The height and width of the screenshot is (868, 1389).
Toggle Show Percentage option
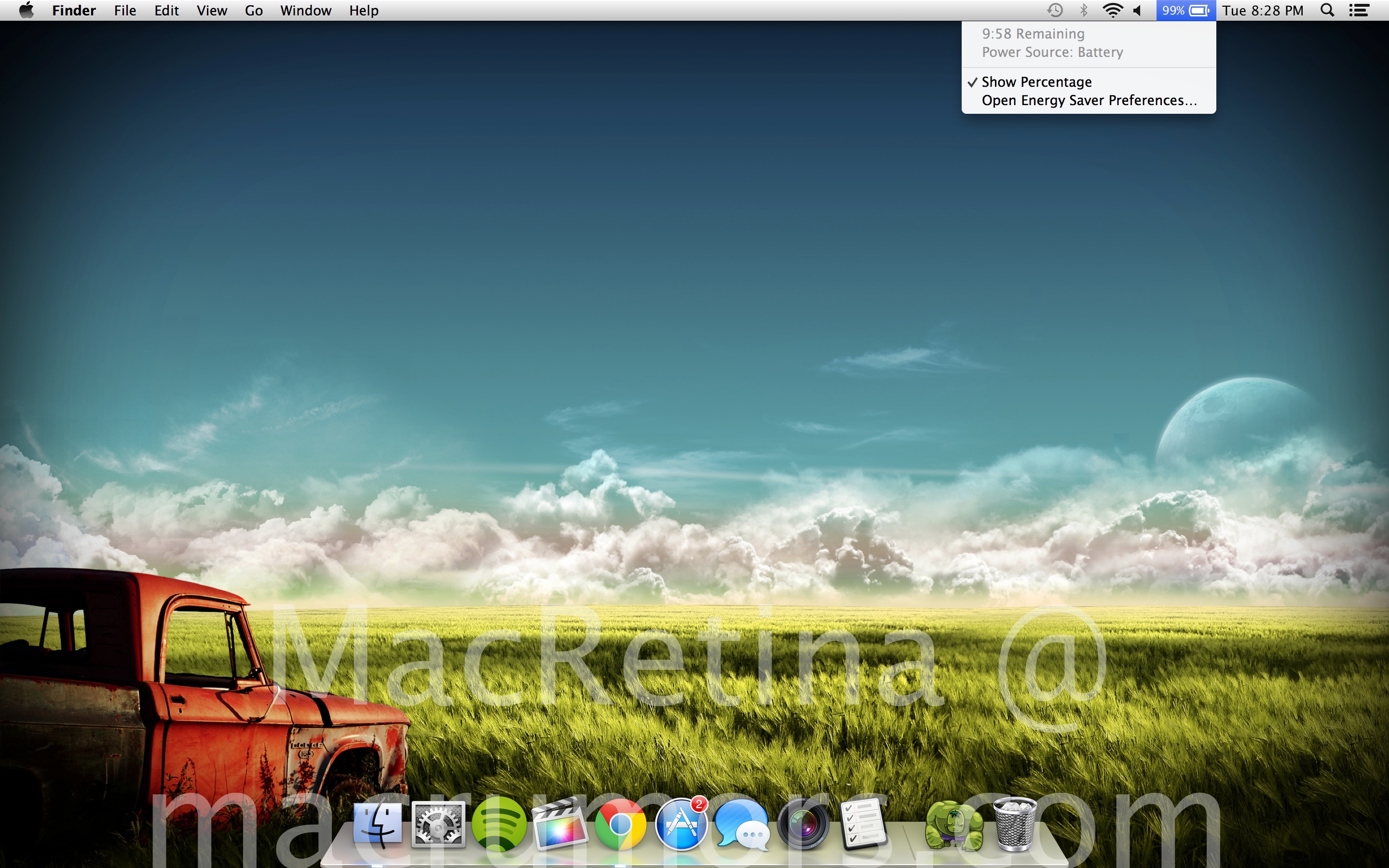(1088, 82)
